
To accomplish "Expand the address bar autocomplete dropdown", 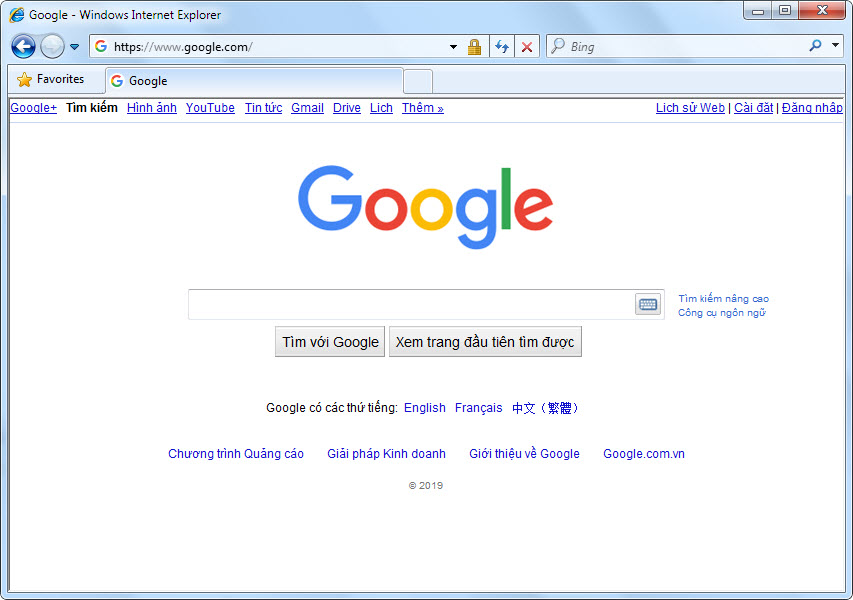I will [453, 47].
